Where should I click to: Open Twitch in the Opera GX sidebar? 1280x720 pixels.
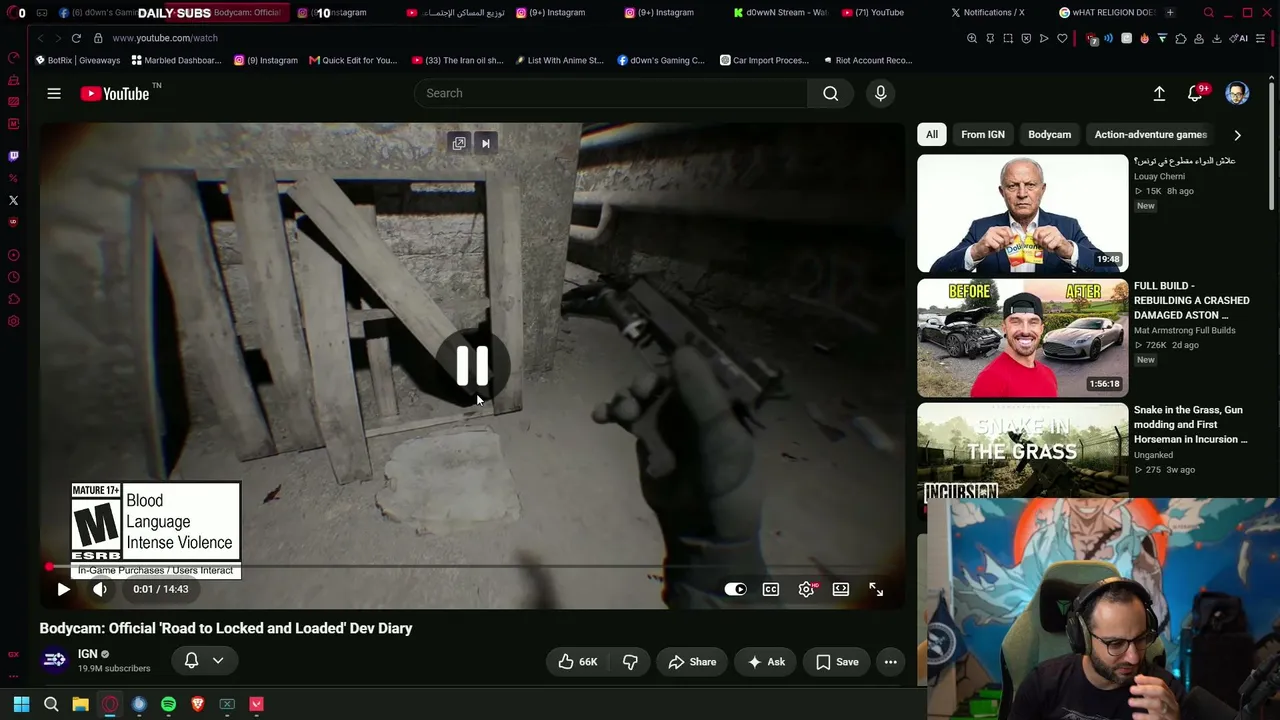pos(13,156)
